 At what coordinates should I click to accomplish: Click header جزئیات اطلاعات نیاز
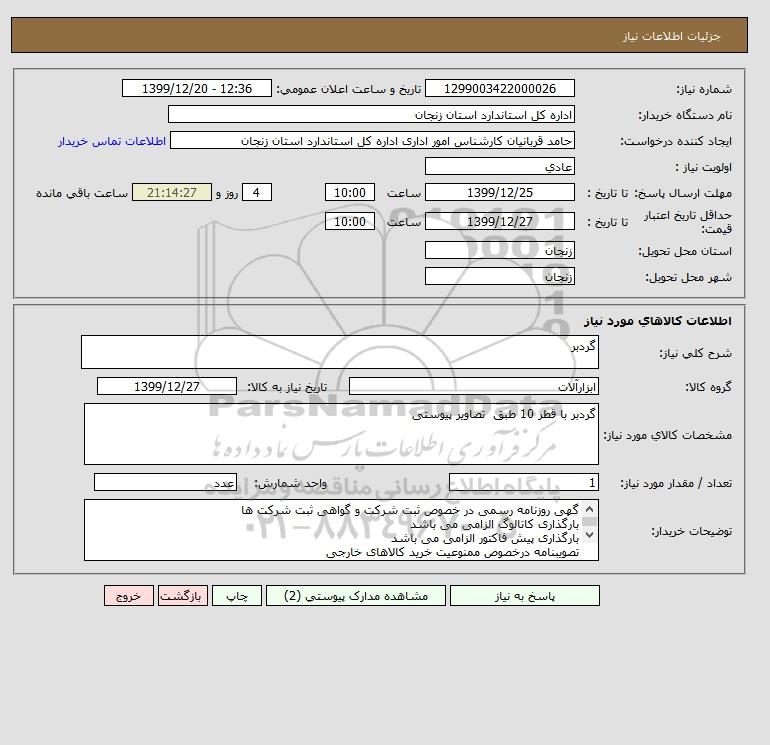(671, 36)
